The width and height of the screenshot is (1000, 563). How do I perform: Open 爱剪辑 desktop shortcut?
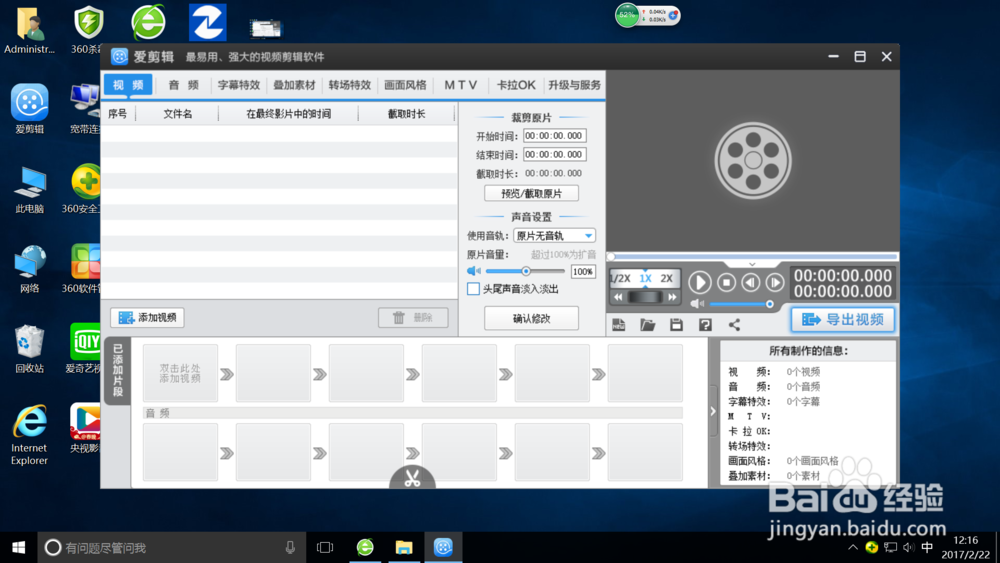pos(29,108)
